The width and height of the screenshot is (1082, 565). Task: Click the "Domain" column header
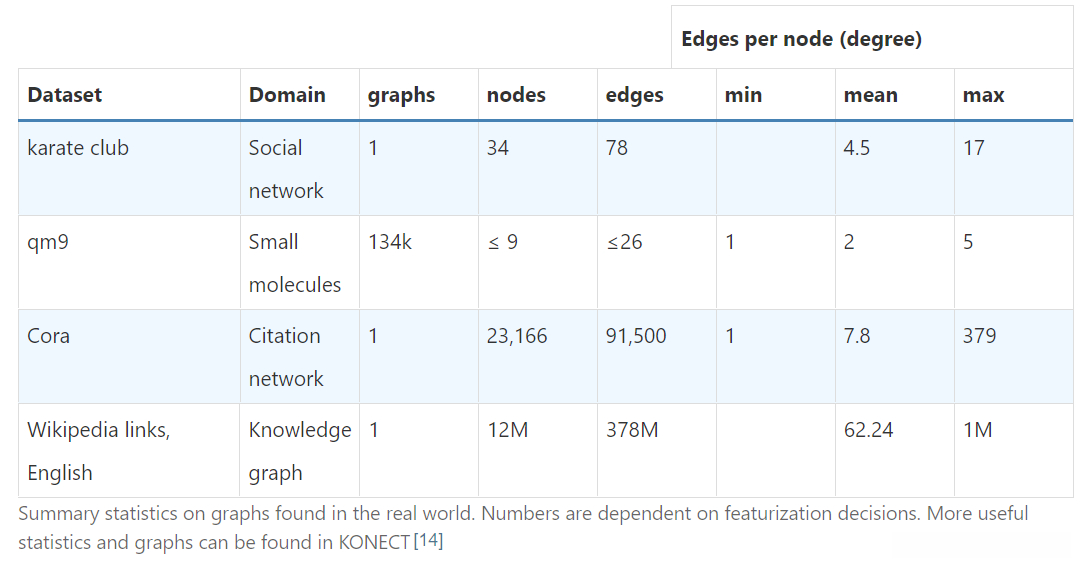tap(287, 95)
